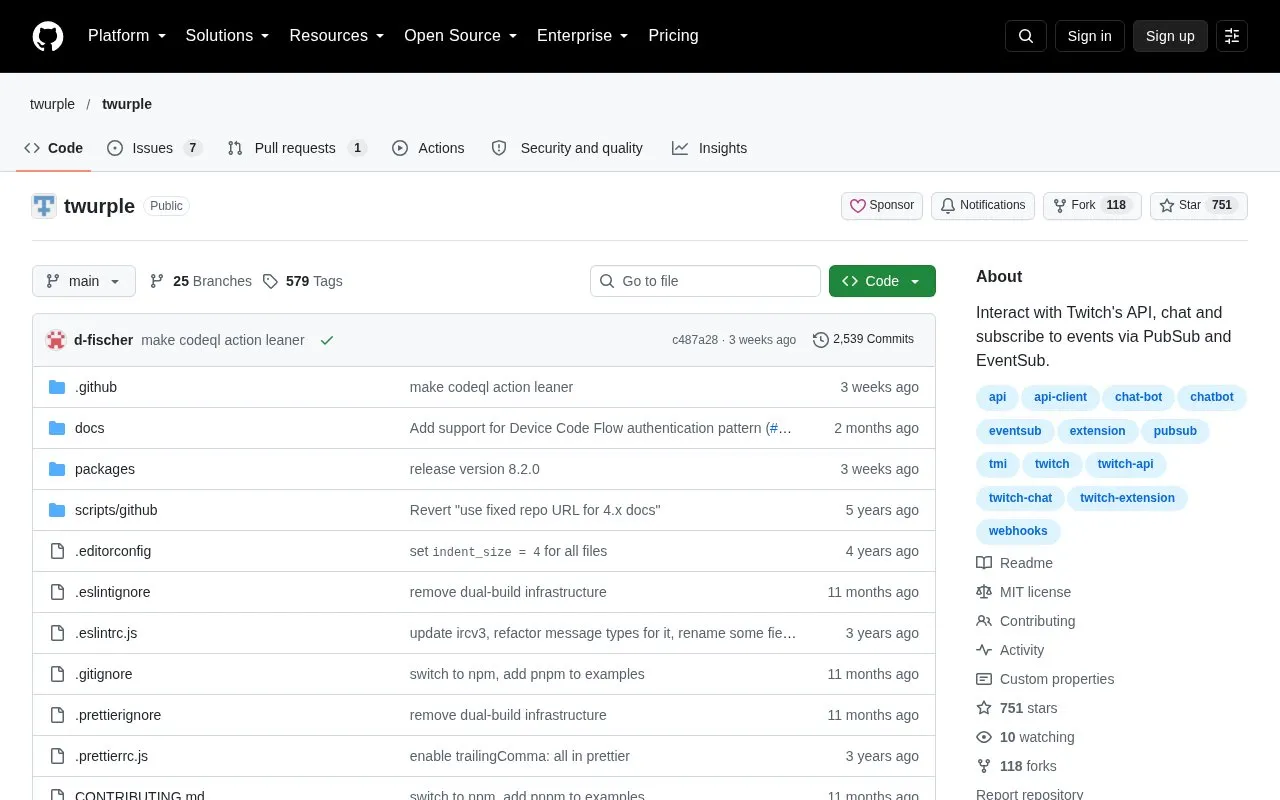Star the twurple repository

[1199, 206]
